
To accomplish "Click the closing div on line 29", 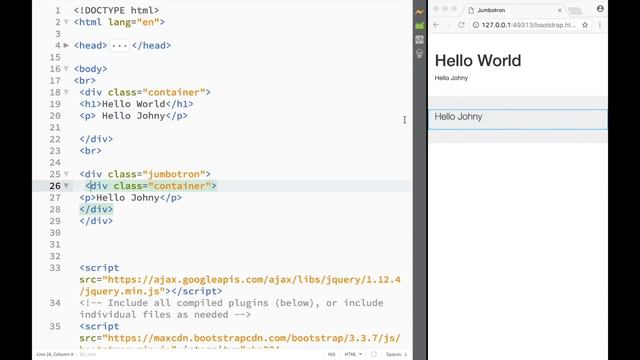I will click(96, 221).
